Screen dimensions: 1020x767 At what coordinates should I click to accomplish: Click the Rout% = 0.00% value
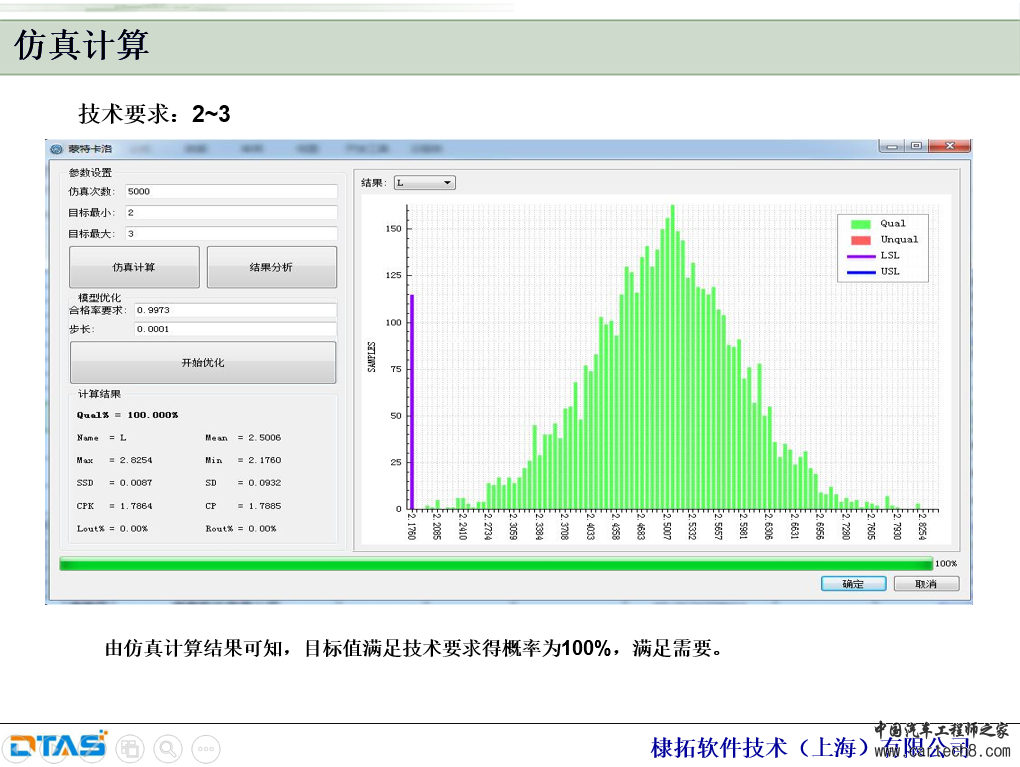coord(241,529)
